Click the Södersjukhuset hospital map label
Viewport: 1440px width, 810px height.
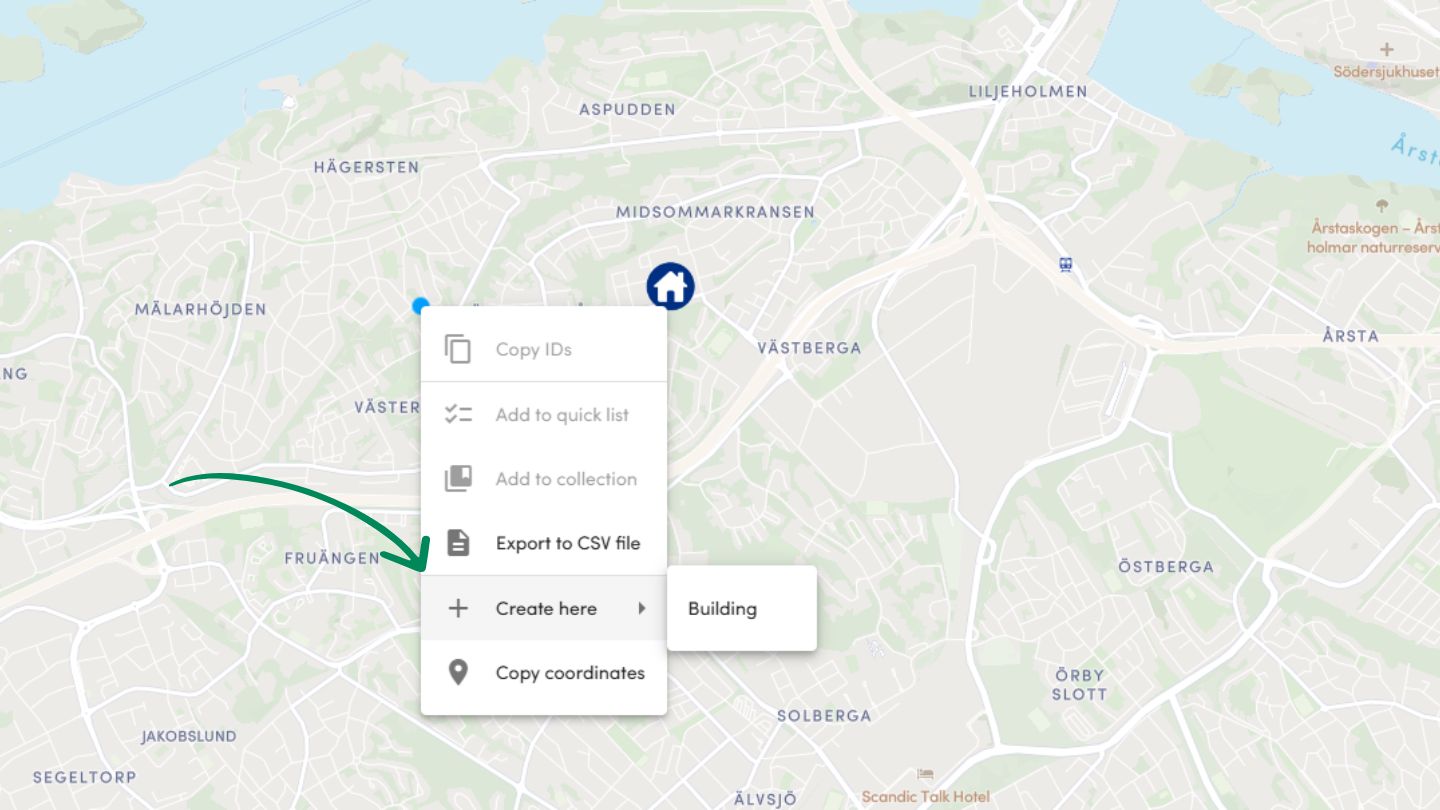coord(1386,72)
